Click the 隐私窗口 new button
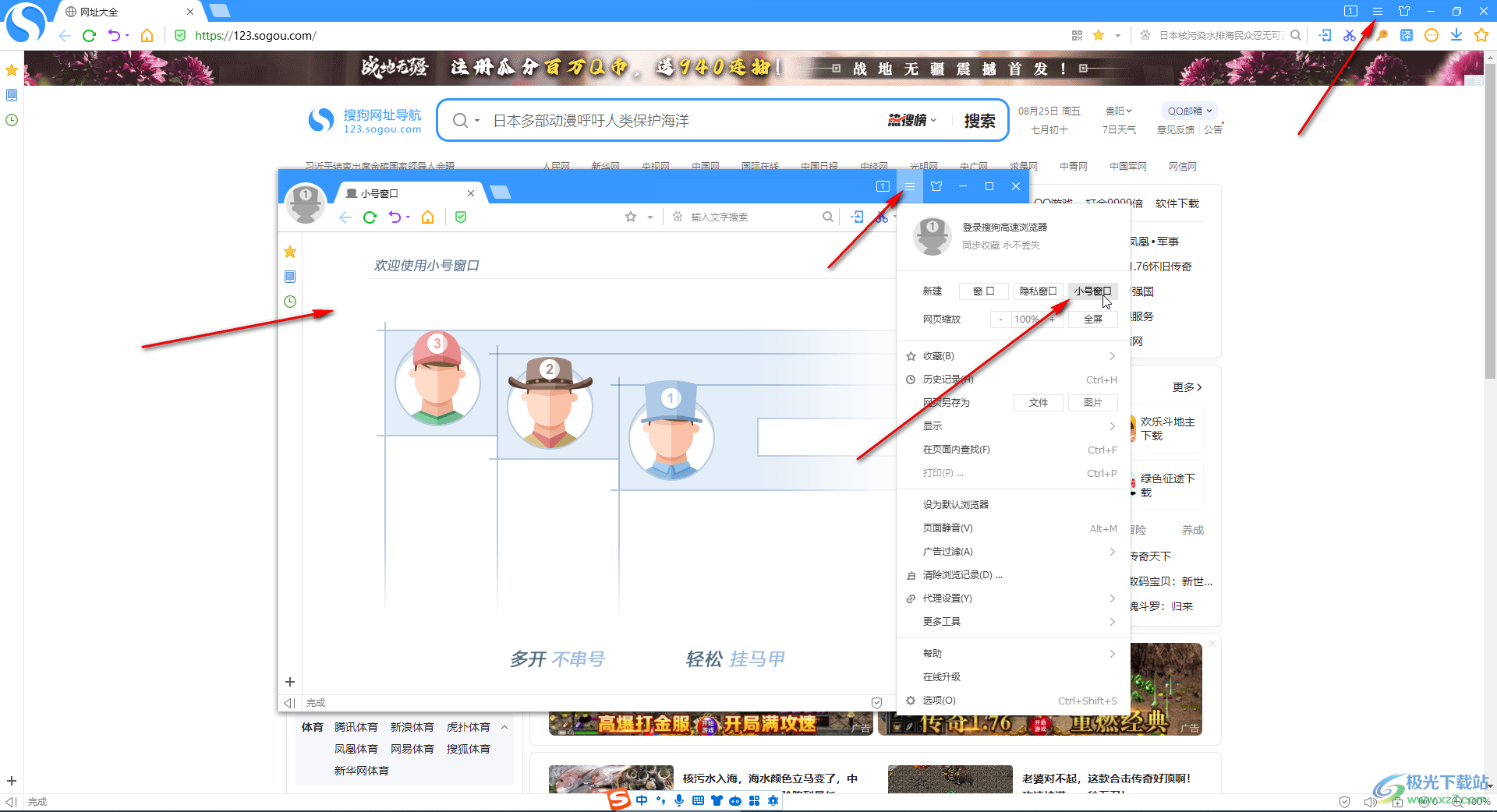The height and width of the screenshot is (812, 1497). click(1039, 291)
